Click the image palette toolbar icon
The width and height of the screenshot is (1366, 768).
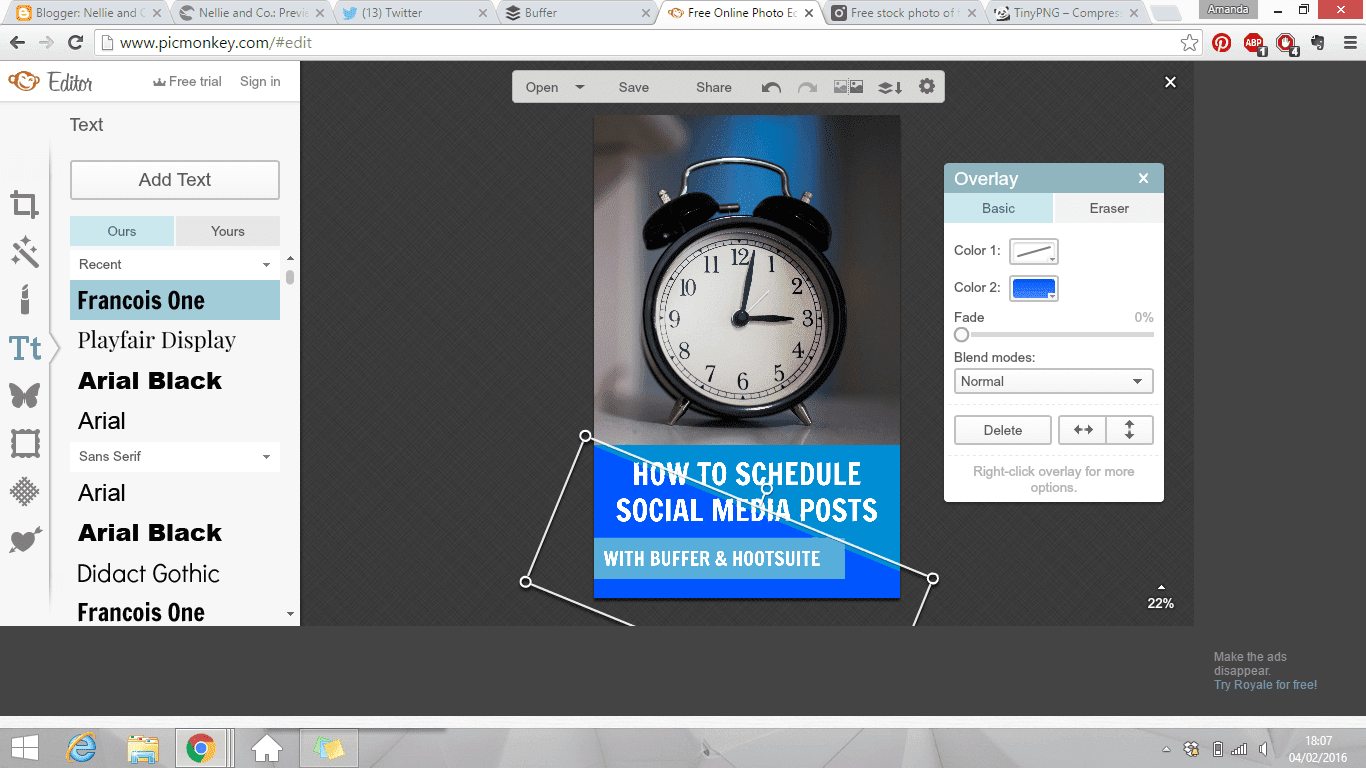[x=848, y=87]
